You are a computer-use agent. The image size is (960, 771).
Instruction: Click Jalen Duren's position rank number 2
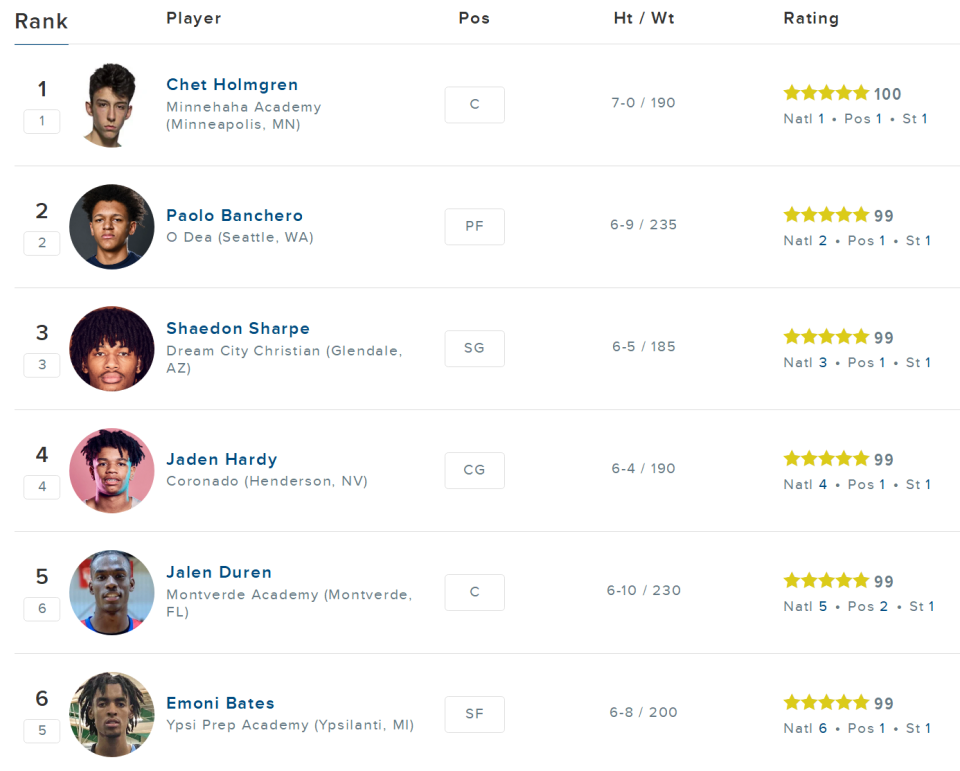pos(883,607)
